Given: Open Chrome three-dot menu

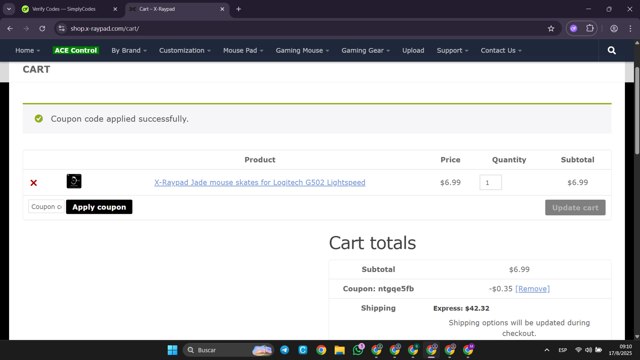Looking at the screenshot, I should [630, 29].
